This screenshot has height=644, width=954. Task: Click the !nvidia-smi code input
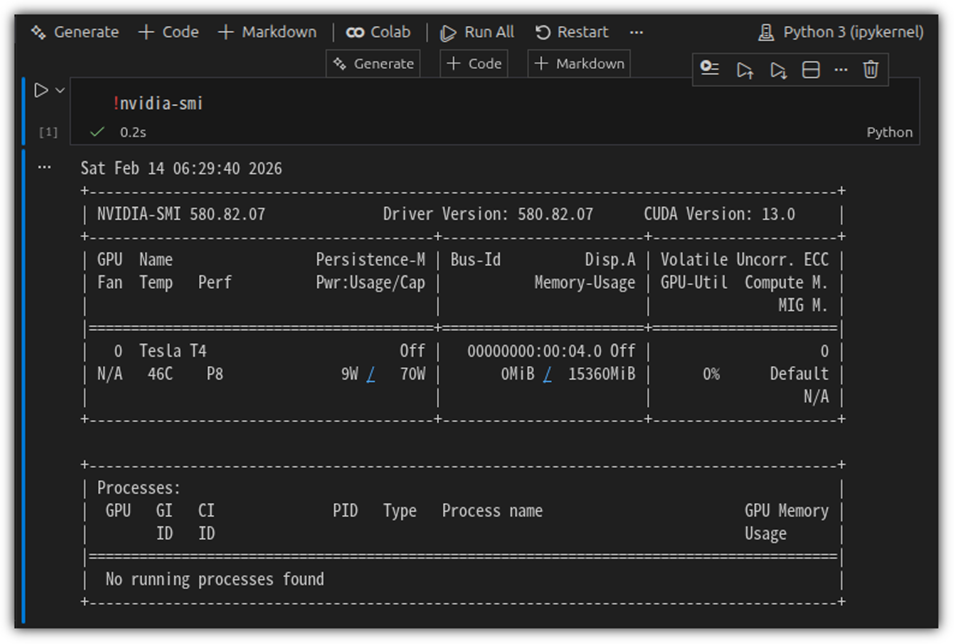pos(495,103)
